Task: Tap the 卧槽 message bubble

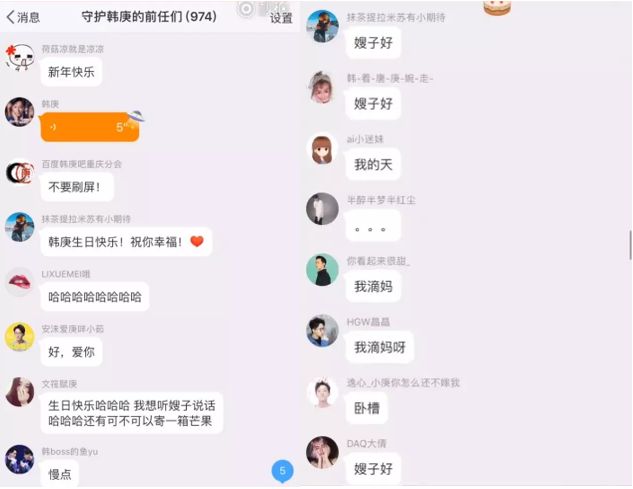Action: pos(367,408)
